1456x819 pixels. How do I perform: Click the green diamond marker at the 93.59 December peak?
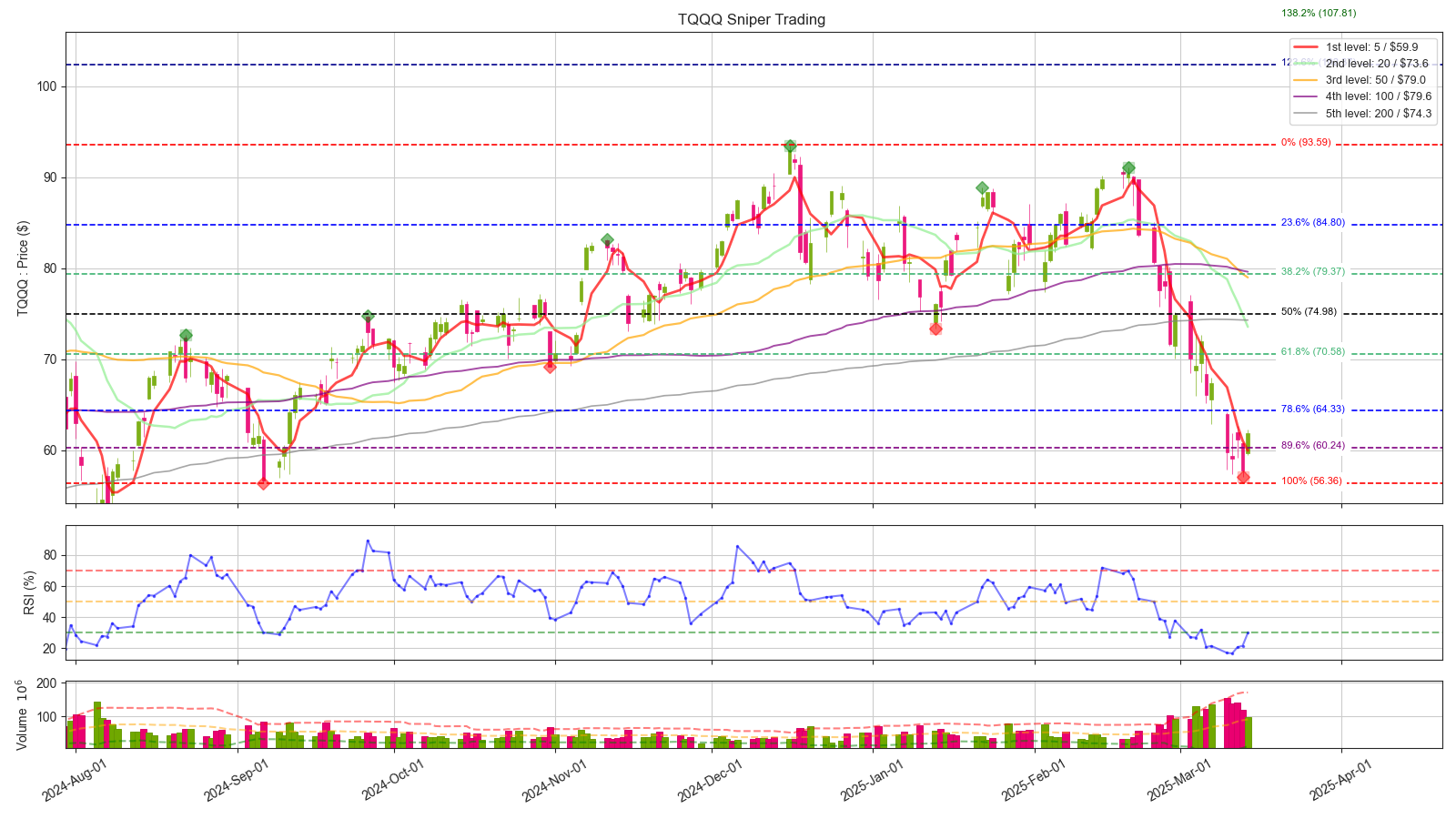pos(790,146)
